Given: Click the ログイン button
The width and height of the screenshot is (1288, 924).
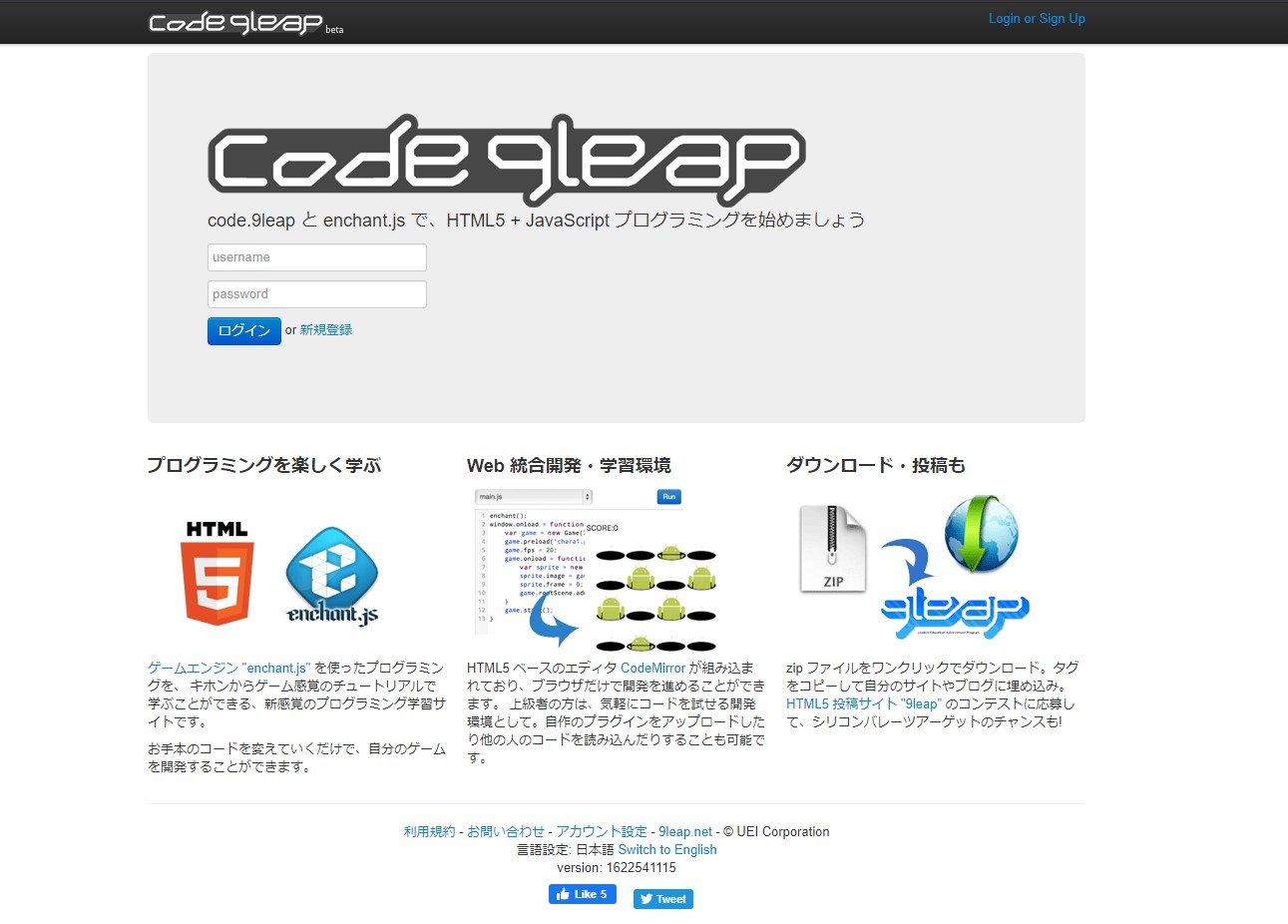Looking at the screenshot, I should [244, 330].
